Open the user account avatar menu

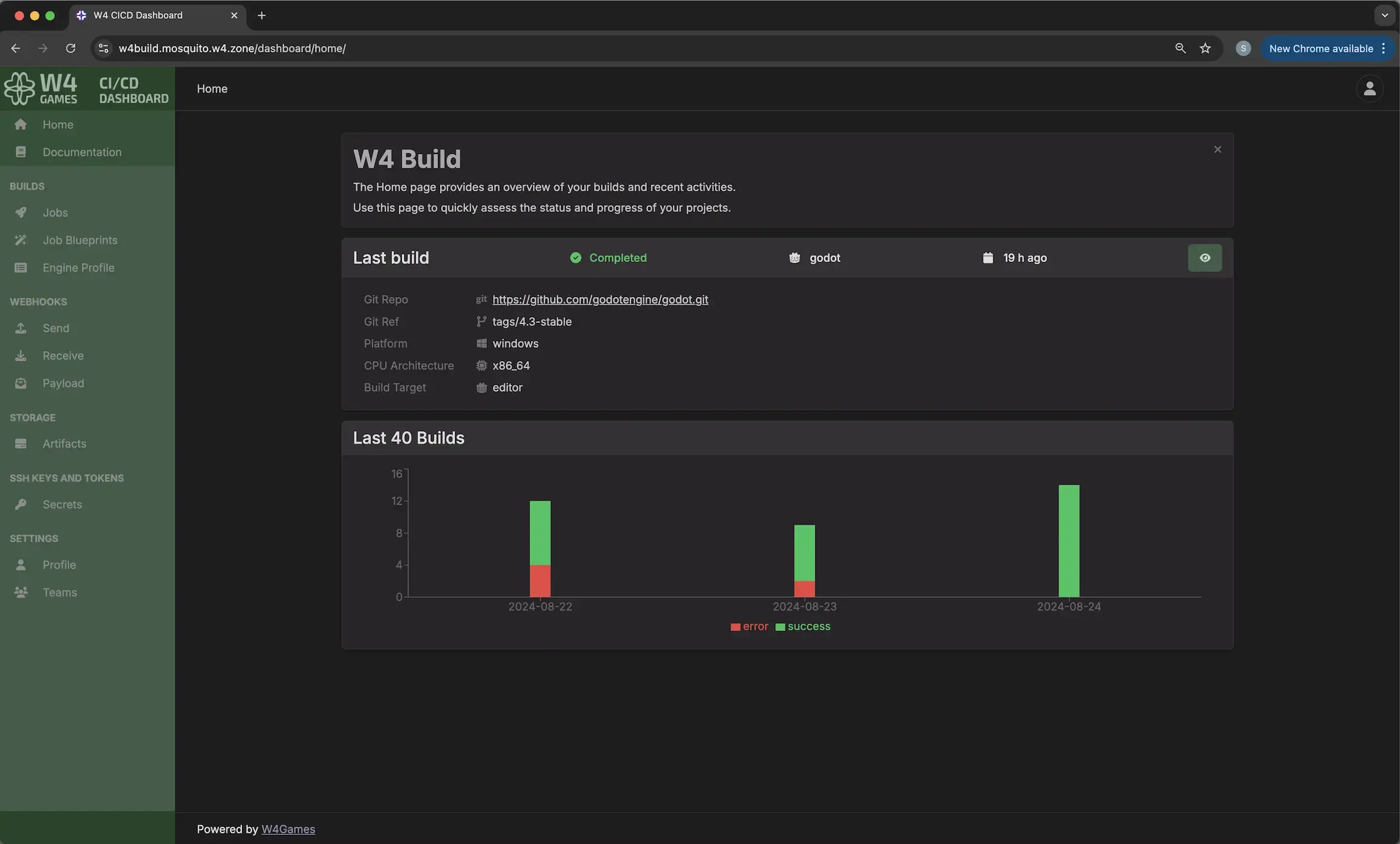[1370, 89]
